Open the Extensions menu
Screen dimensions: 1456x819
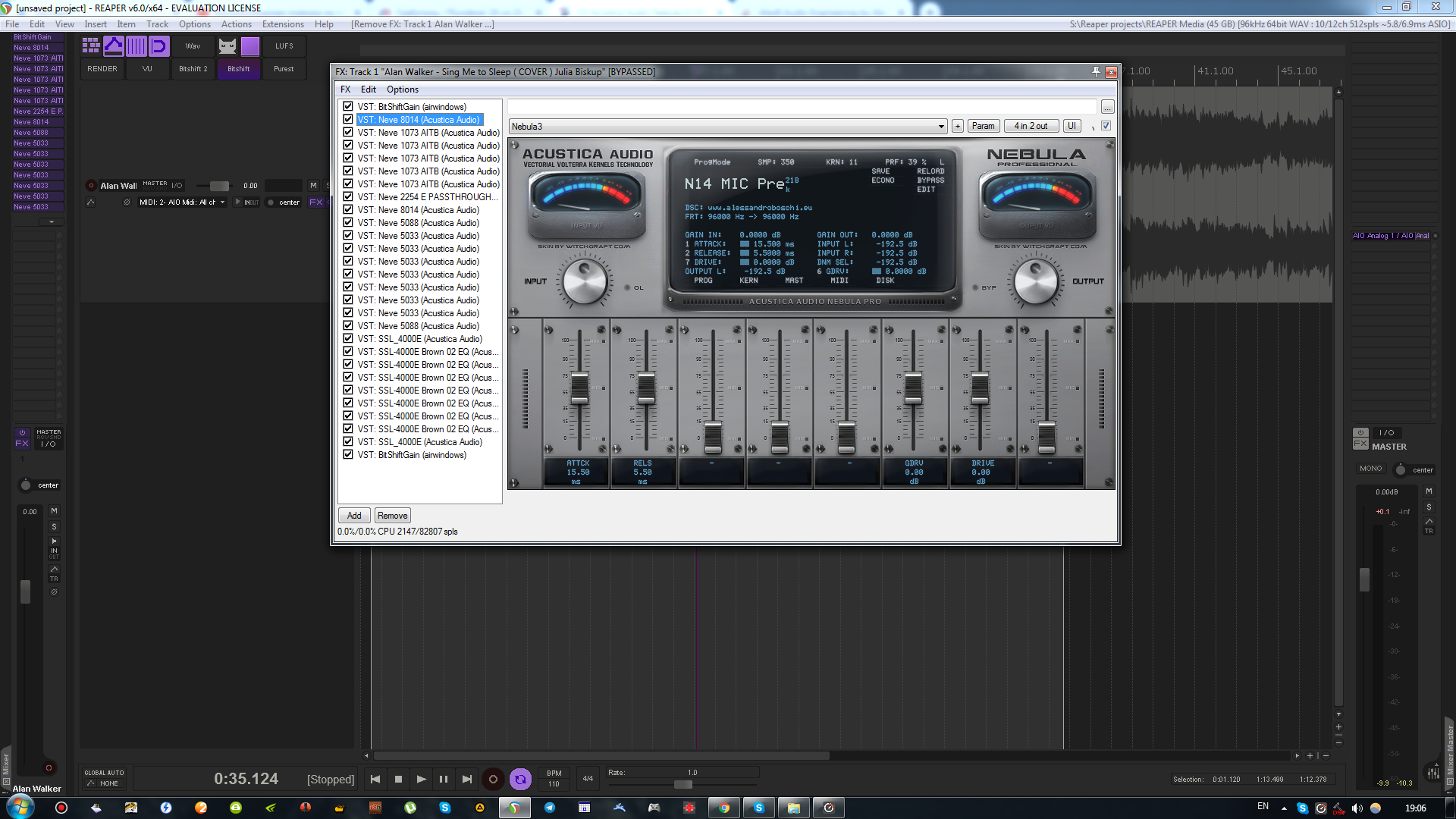[283, 24]
